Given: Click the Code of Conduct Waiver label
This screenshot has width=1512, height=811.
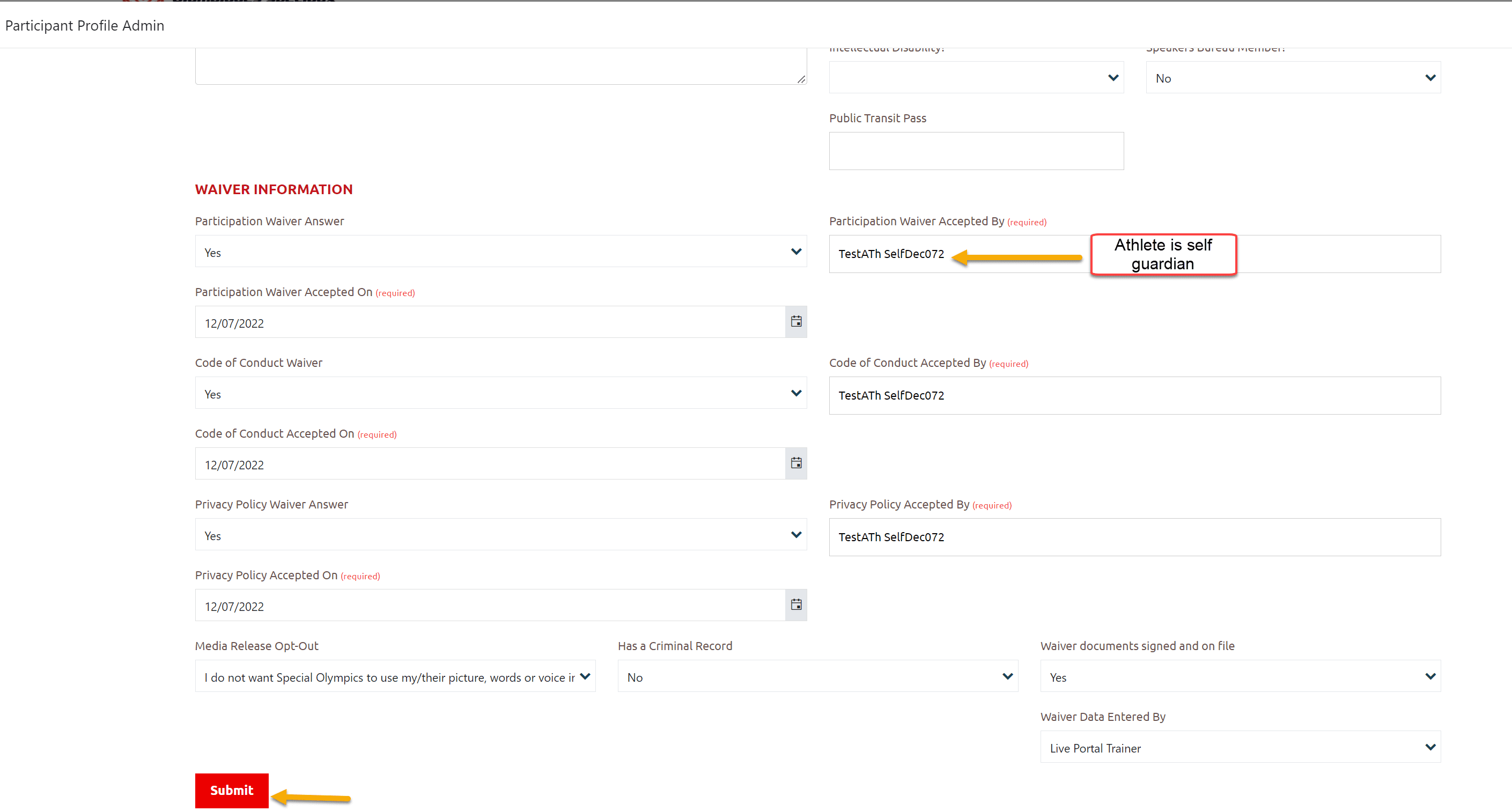Looking at the screenshot, I should 259,363.
